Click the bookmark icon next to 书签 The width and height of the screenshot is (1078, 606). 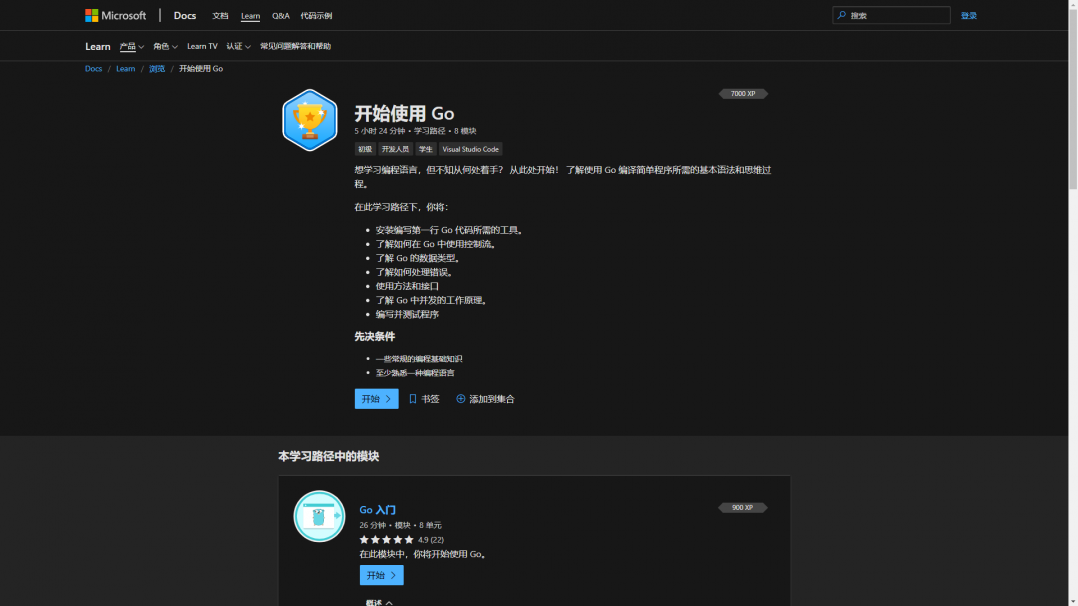tap(412, 399)
